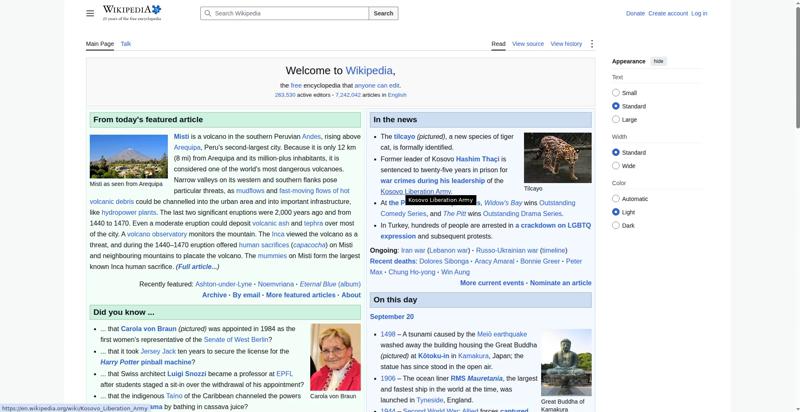Click the 'About' link under featured article
Image resolution: width=800 pixels, height=412 pixels.
click(351, 295)
